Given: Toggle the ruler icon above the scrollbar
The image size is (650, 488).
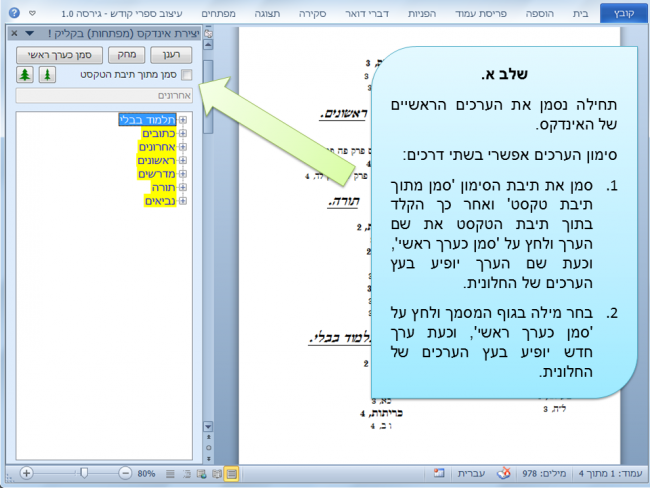Looking at the screenshot, I should pos(209,33).
